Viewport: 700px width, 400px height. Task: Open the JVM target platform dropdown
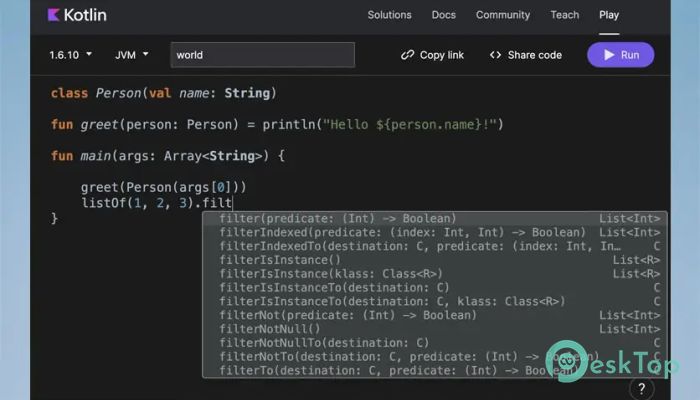pos(132,55)
